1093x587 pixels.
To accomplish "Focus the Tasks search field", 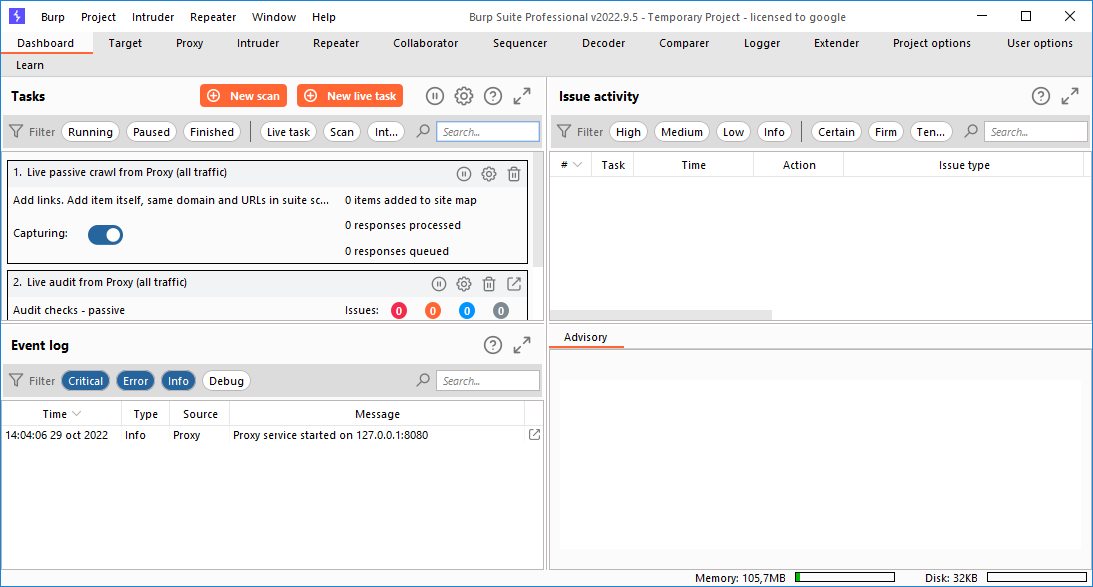I will [488, 132].
